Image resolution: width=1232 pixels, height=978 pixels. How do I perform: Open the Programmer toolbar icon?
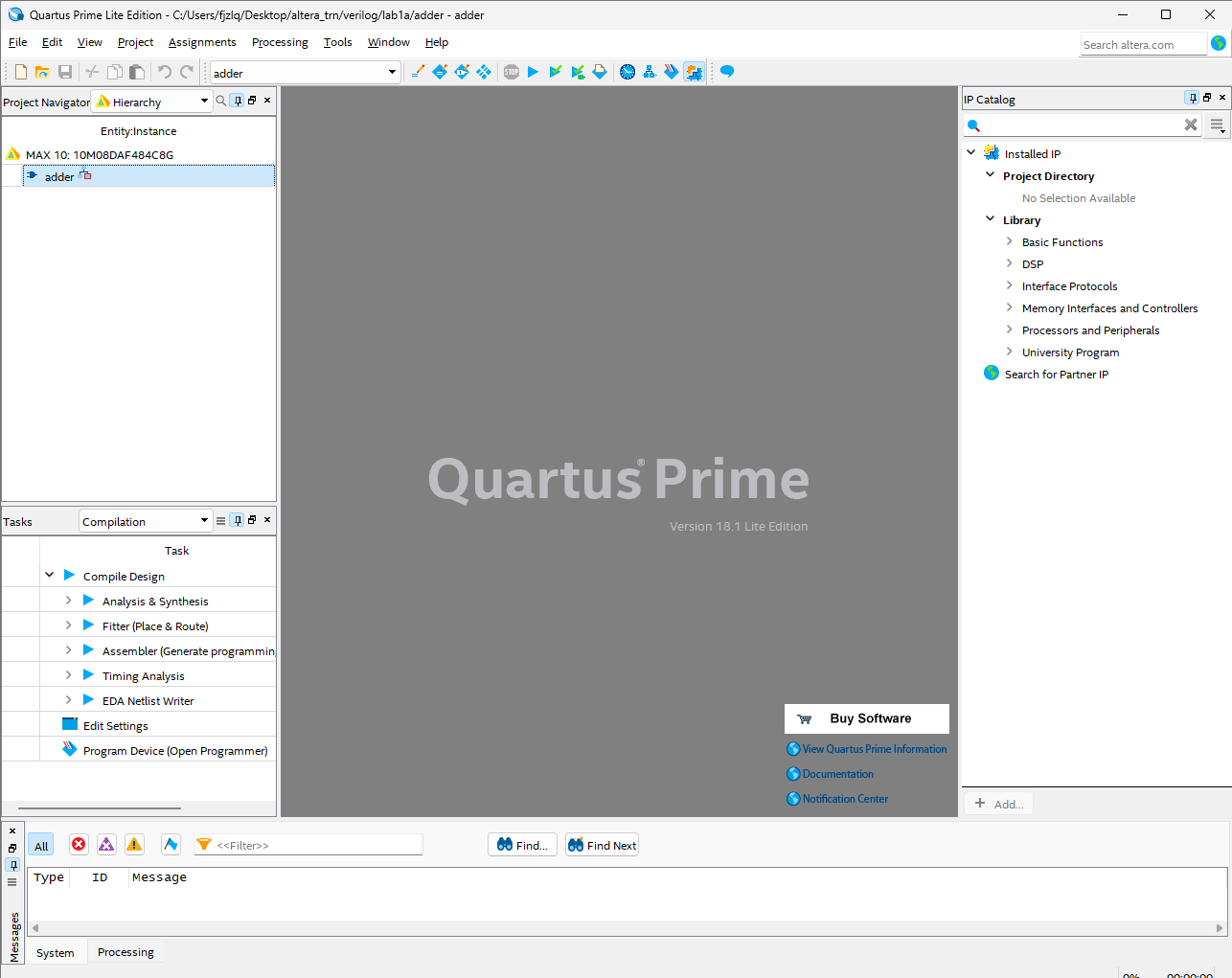(x=672, y=72)
